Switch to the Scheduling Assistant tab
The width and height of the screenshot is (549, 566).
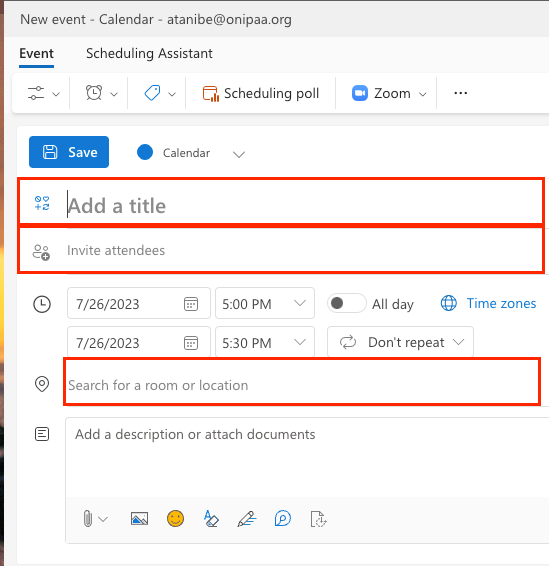click(149, 53)
